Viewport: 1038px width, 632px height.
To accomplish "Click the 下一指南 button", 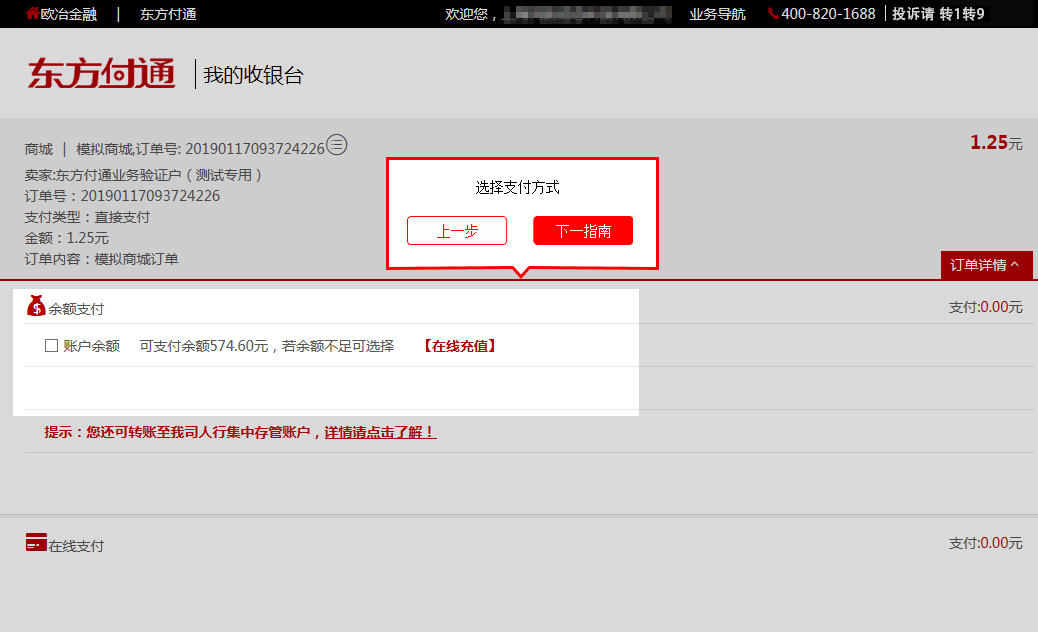I will (583, 230).
